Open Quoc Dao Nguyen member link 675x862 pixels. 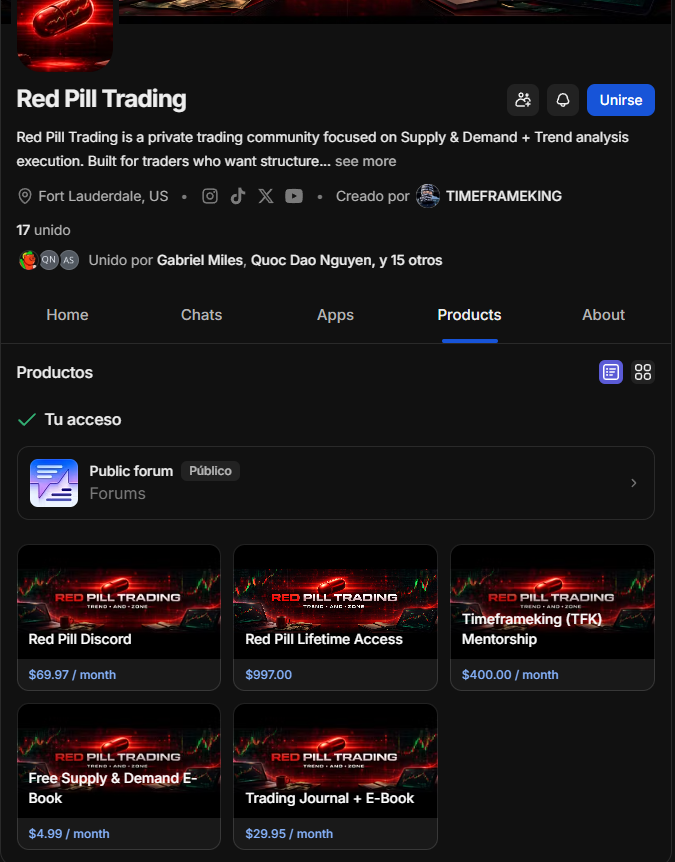point(313,260)
